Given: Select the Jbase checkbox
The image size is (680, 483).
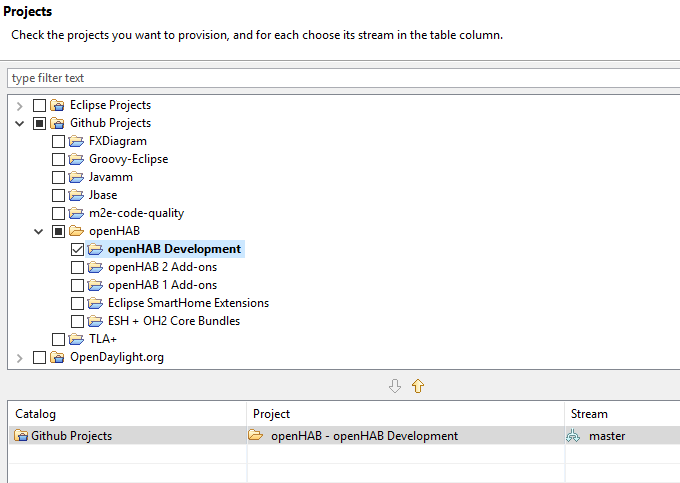Looking at the screenshot, I should tap(58, 196).
